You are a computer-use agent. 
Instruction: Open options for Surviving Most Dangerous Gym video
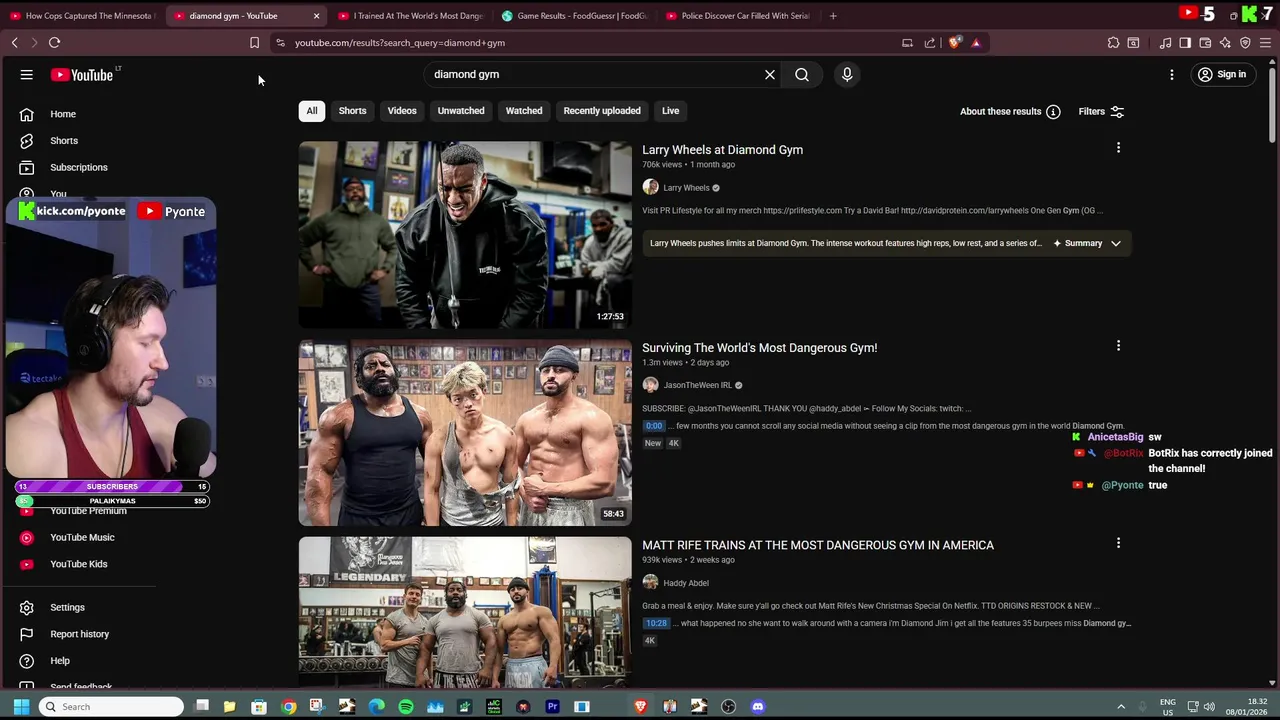pyautogui.click(x=1118, y=346)
